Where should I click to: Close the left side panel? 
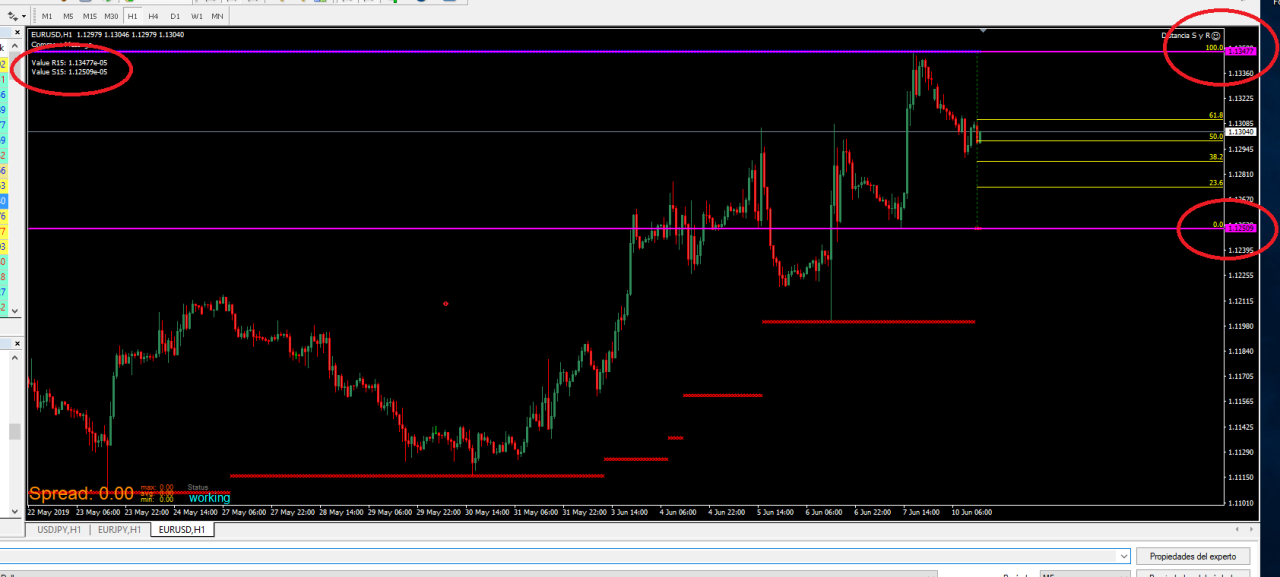(x=15, y=34)
